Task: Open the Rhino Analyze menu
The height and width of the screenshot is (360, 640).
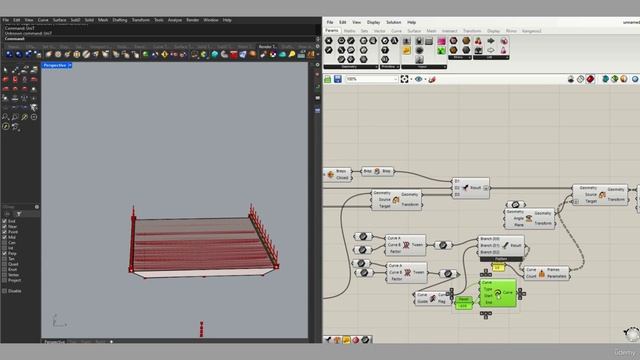Action: pyautogui.click(x=175, y=20)
